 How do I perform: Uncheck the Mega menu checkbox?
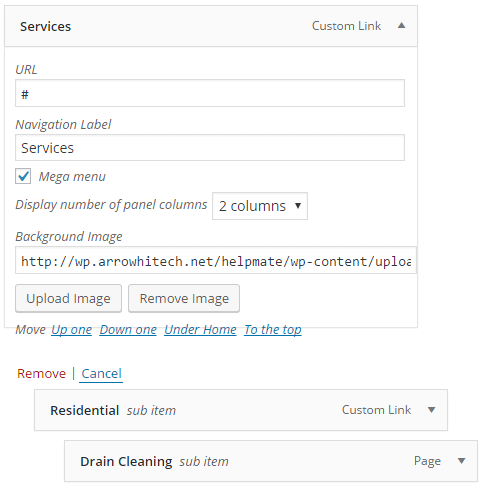(x=23, y=176)
